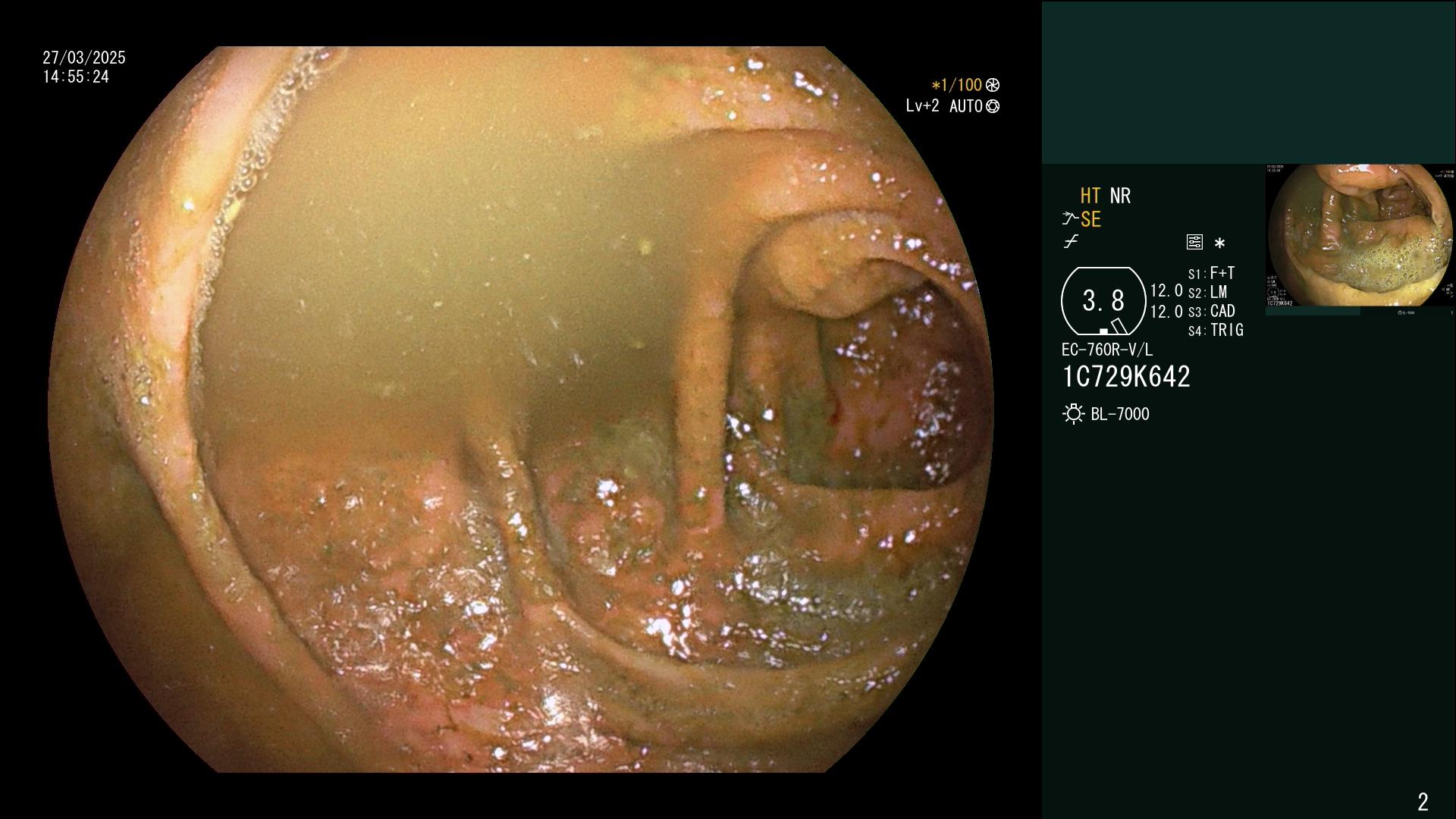Click the NR noise reduction indicator

click(x=1120, y=196)
